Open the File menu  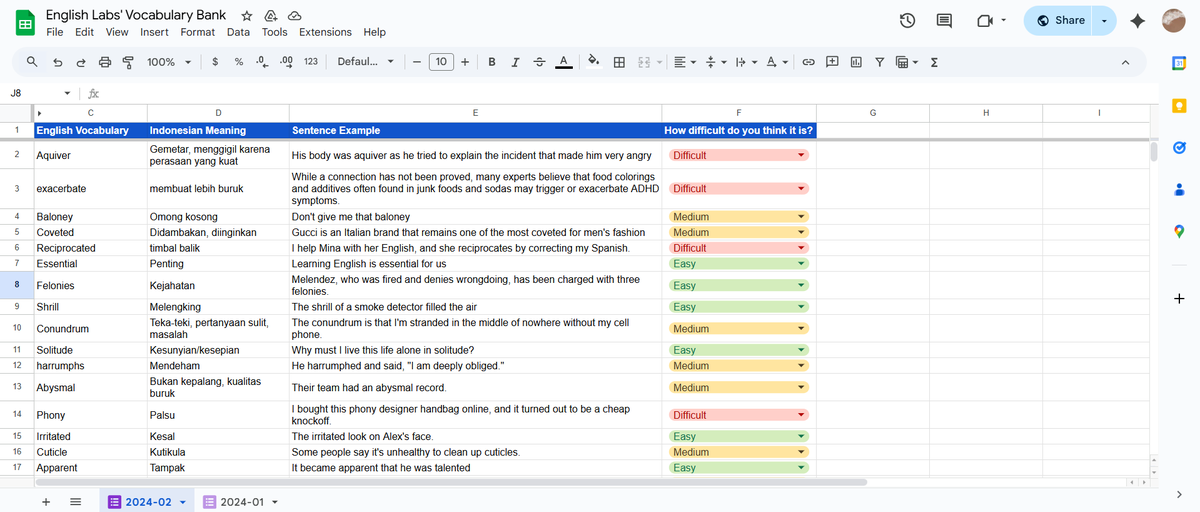[x=55, y=32]
